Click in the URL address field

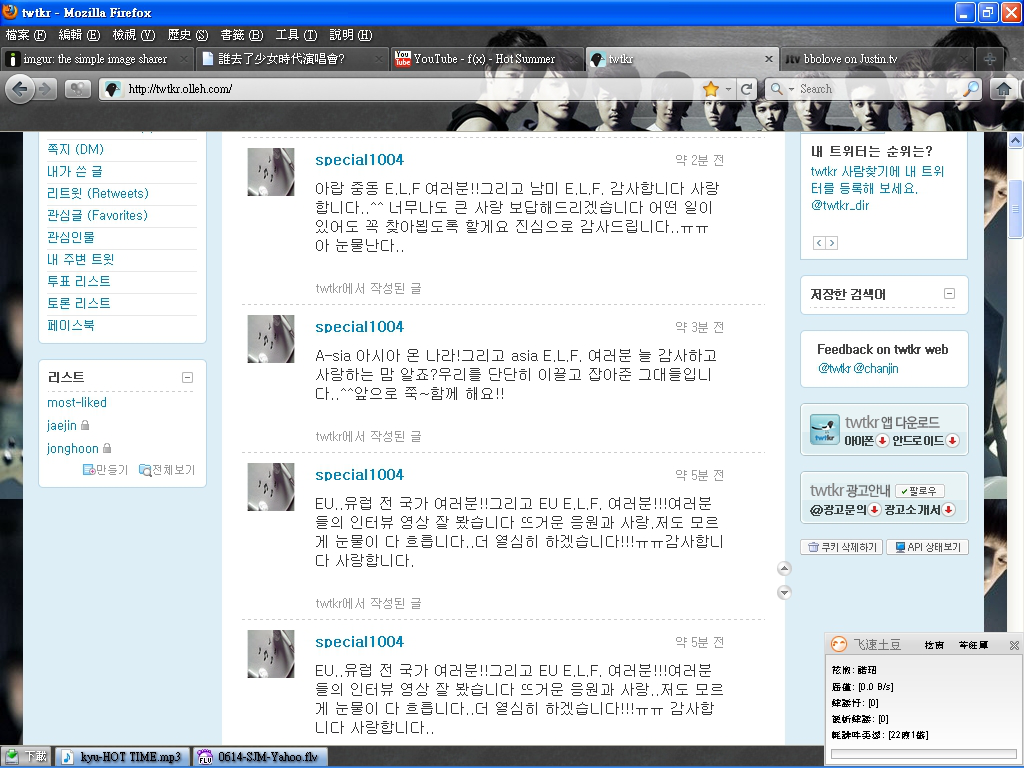[411, 89]
